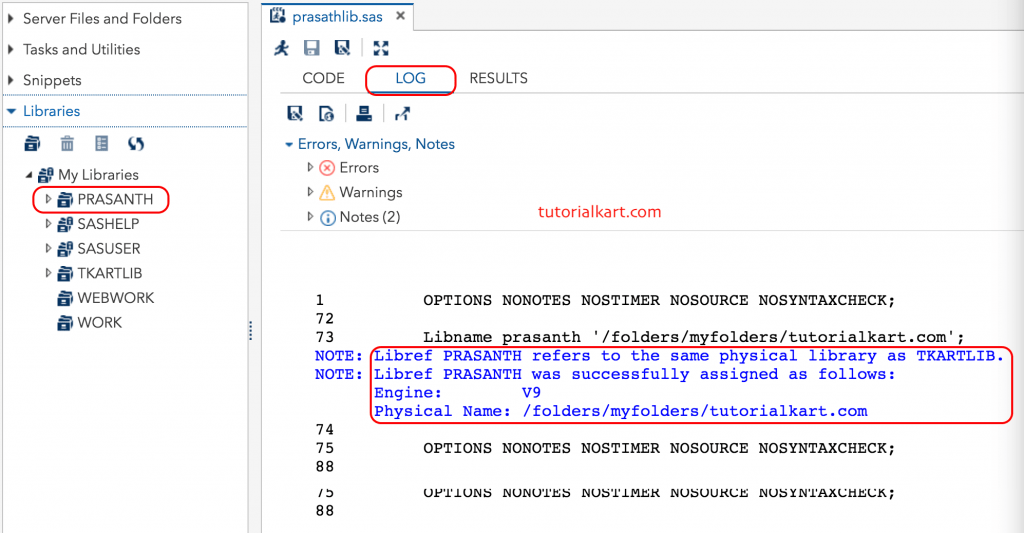This screenshot has width=1024, height=533.
Task: Click the WORK library icon
Action: tap(65, 323)
